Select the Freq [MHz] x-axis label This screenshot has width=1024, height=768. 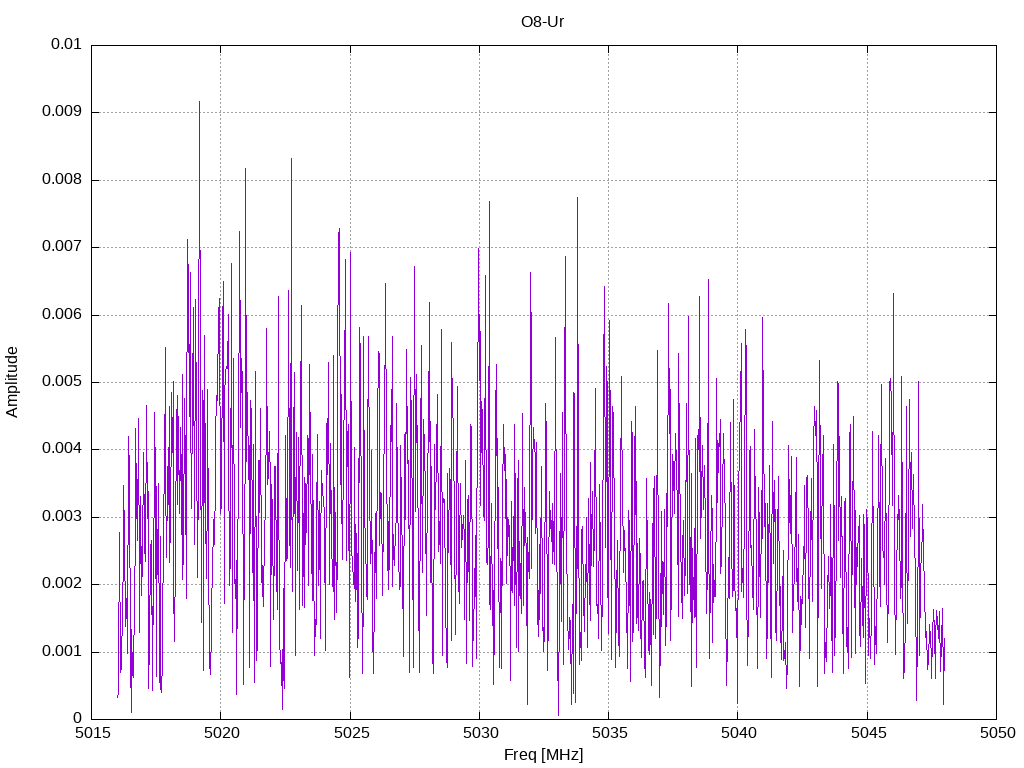pos(543,755)
